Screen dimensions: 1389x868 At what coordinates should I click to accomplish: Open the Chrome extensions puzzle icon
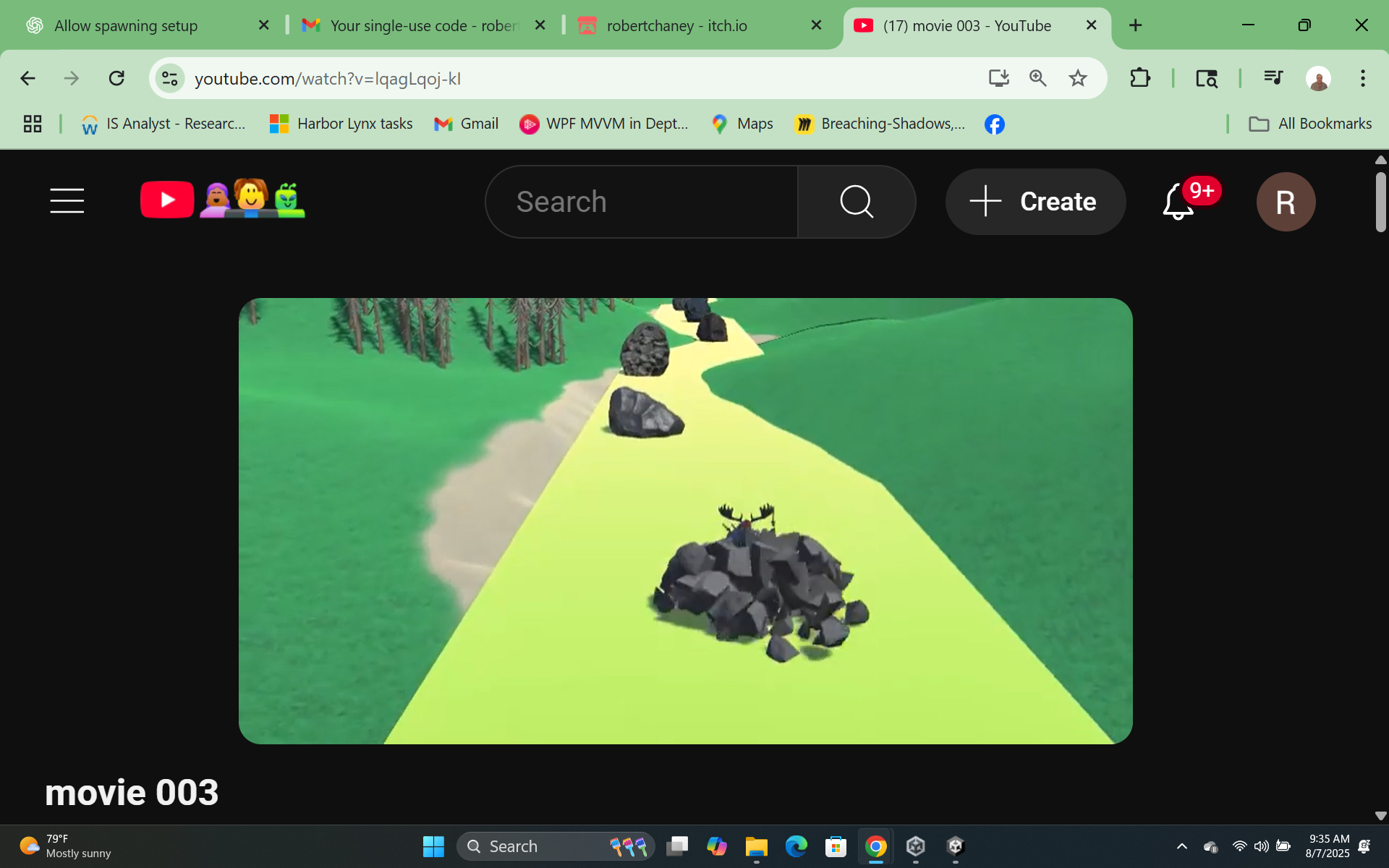[x=1140, y=78]
